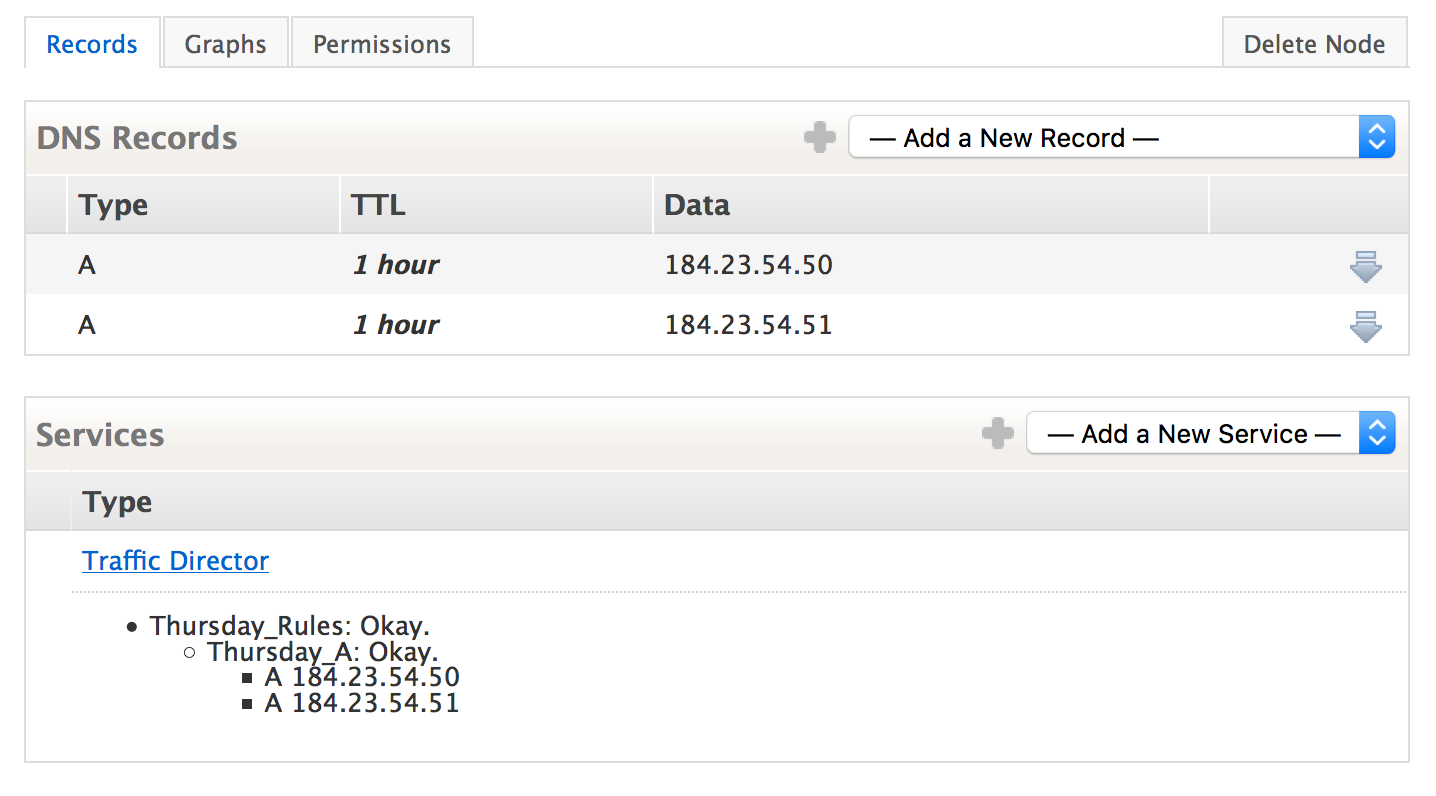Click the Data column header
Image resolution: width=1436 pixels, height=796 pixels.
tap(697, 205)
